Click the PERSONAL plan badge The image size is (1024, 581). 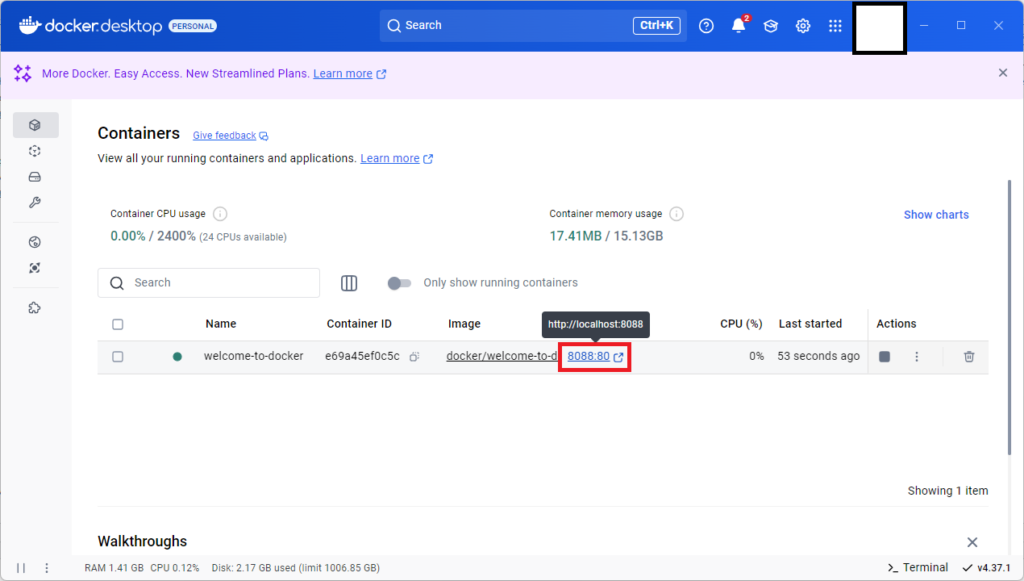coord(193,26)
